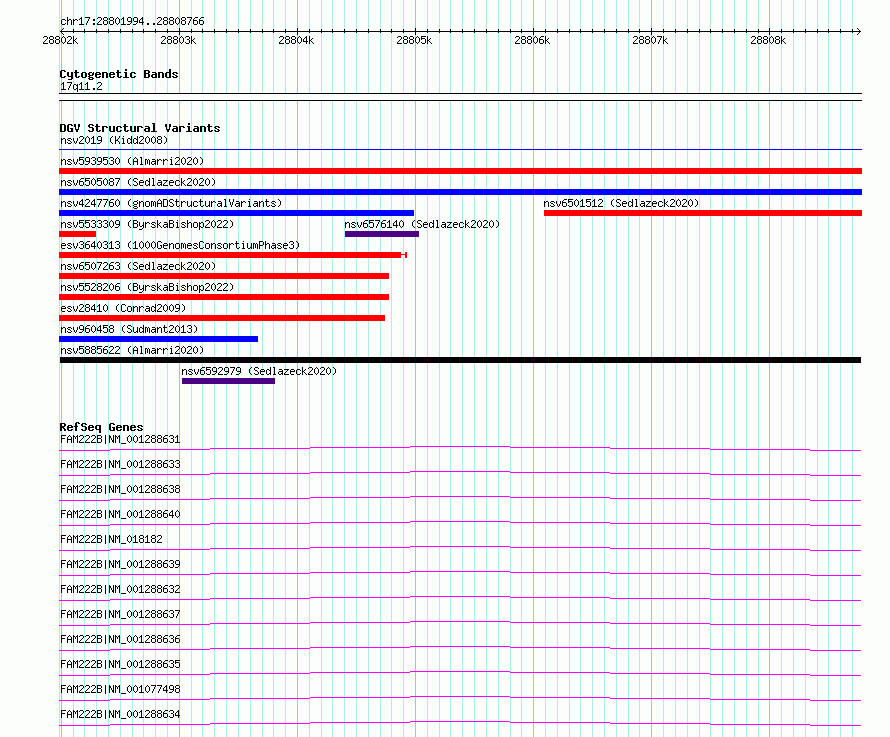Viewport: 890px width, 737px height.
Task: Click the 28803k ruler label
Action: pos(178,40)
